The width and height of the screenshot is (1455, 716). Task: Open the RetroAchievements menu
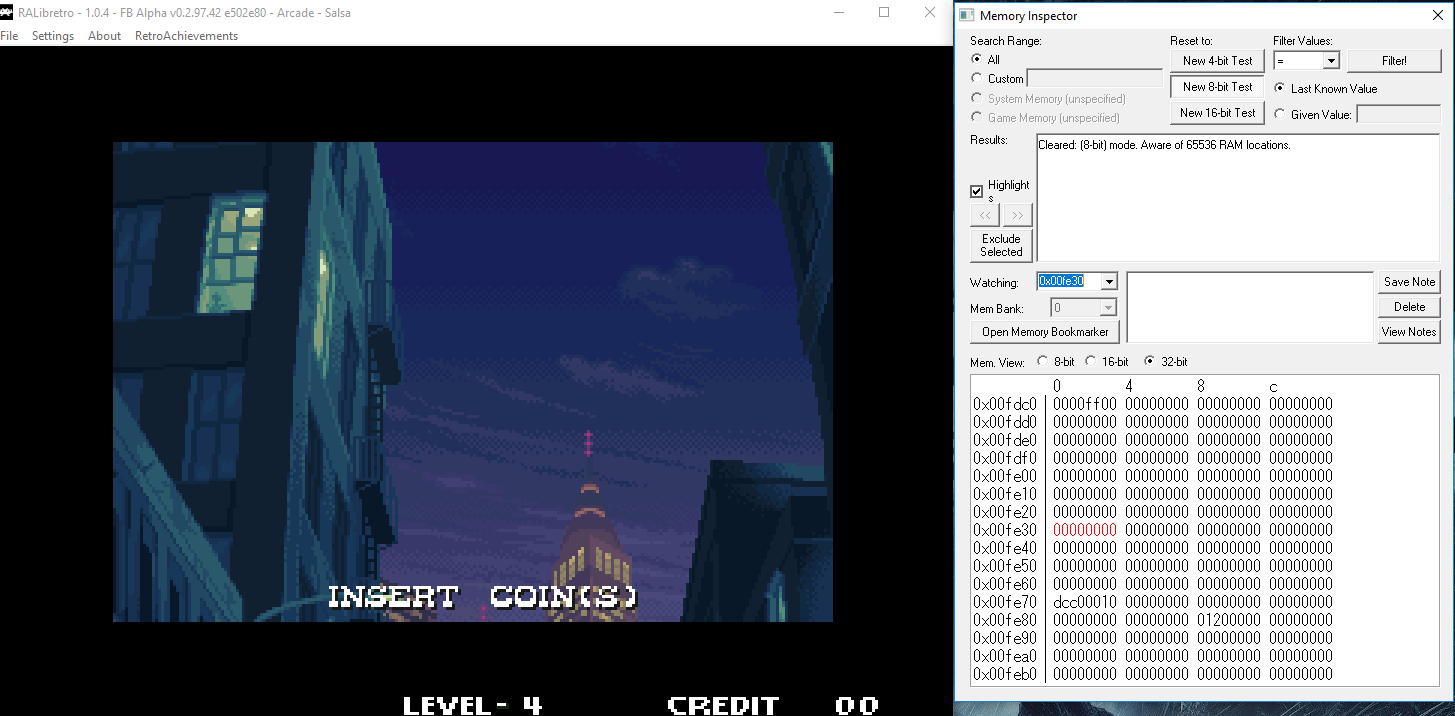click(186, 36)
